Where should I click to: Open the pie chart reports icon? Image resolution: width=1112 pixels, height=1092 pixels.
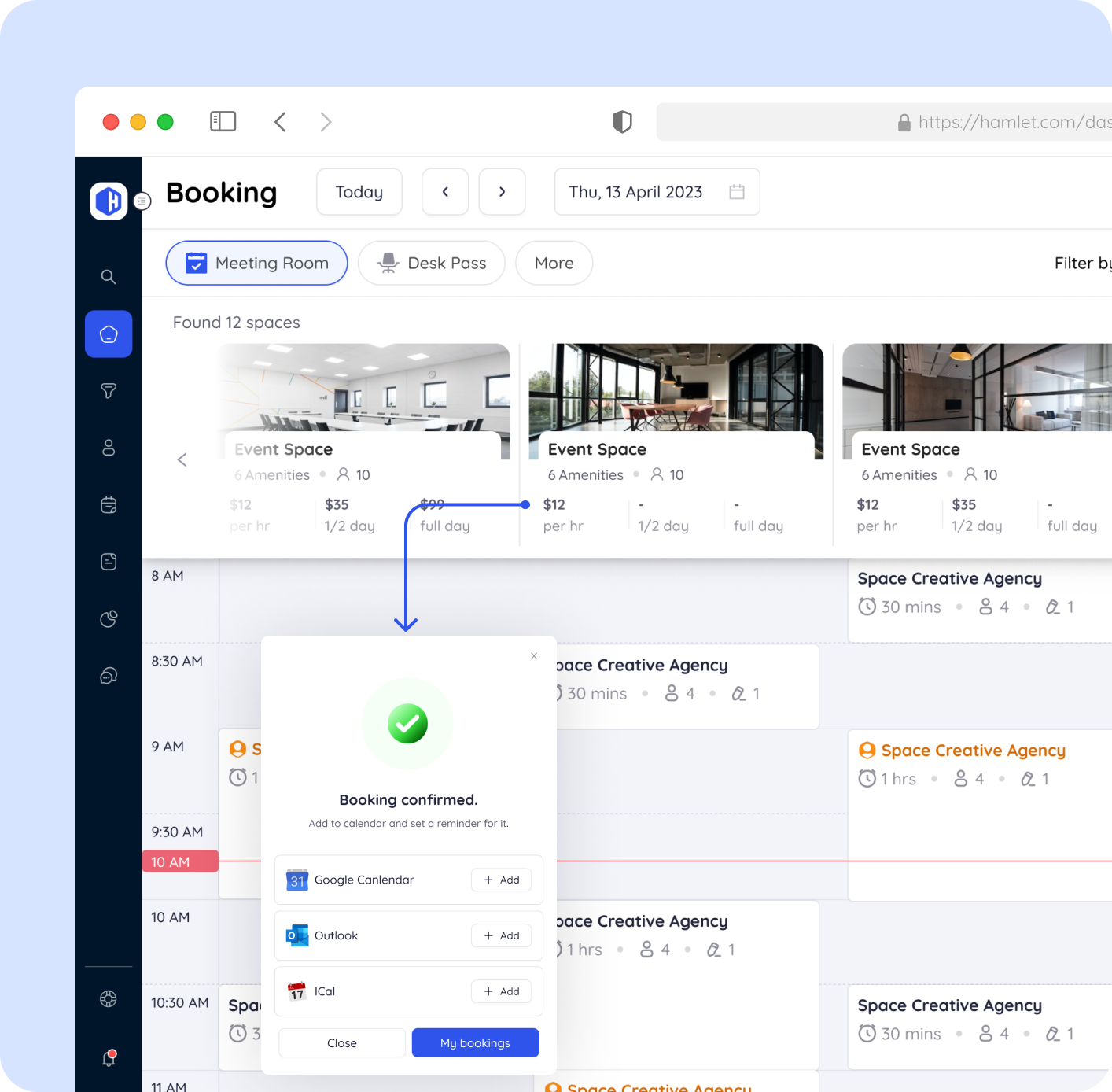(x=109, y=619)
